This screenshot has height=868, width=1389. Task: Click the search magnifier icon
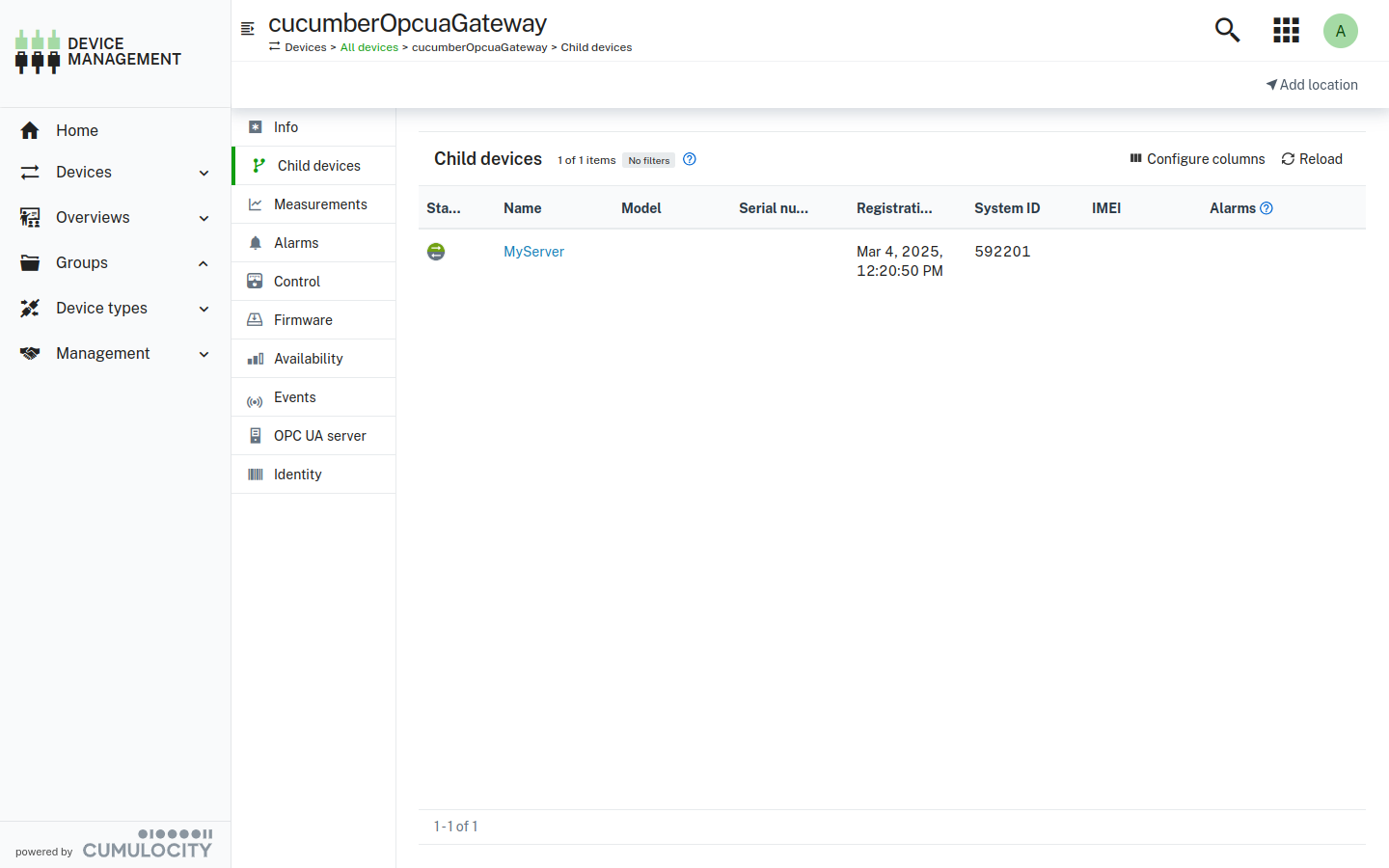tap(1227, 30)
